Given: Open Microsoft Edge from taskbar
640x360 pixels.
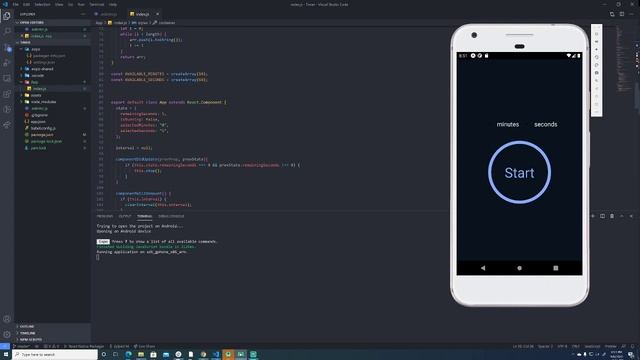Looking at the screenshot, I should tap(128, 354).
